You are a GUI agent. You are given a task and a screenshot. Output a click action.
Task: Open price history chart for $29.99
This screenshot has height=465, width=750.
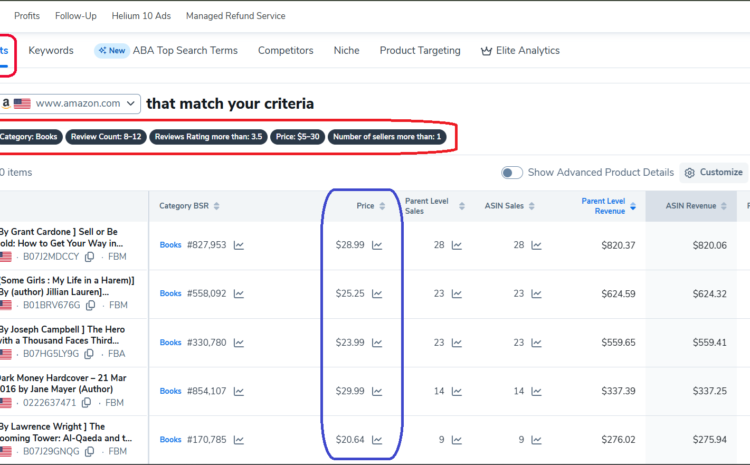(x=377, y=391)
